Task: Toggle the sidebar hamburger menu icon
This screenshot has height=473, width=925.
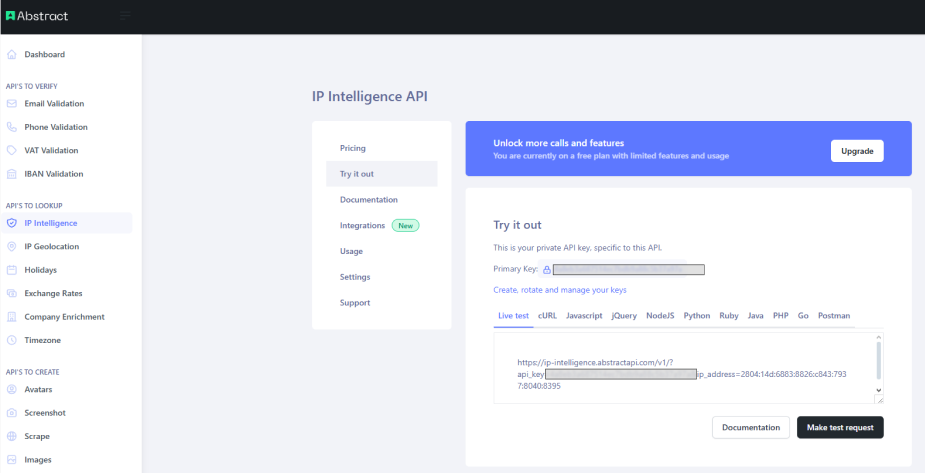Action: (125, 15)
